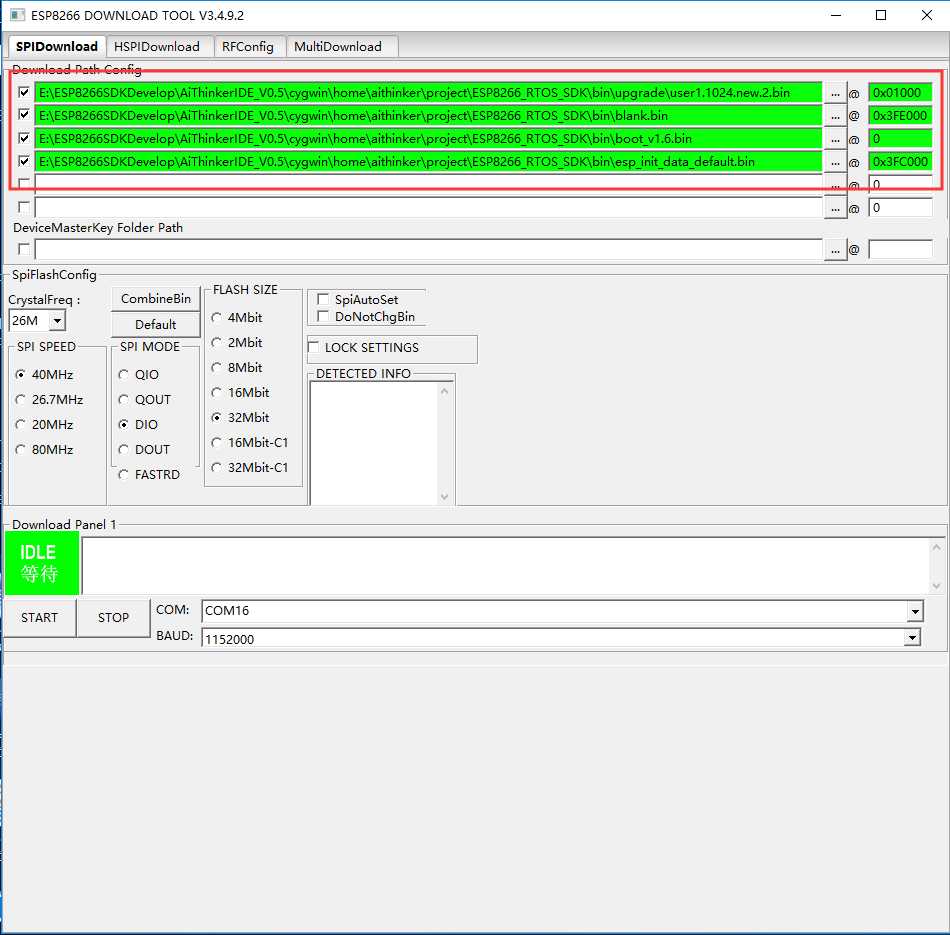Viewport: 950px width, 935px height.
Task: Click the DETECTED INFO text area
Action: click(374, 443)
